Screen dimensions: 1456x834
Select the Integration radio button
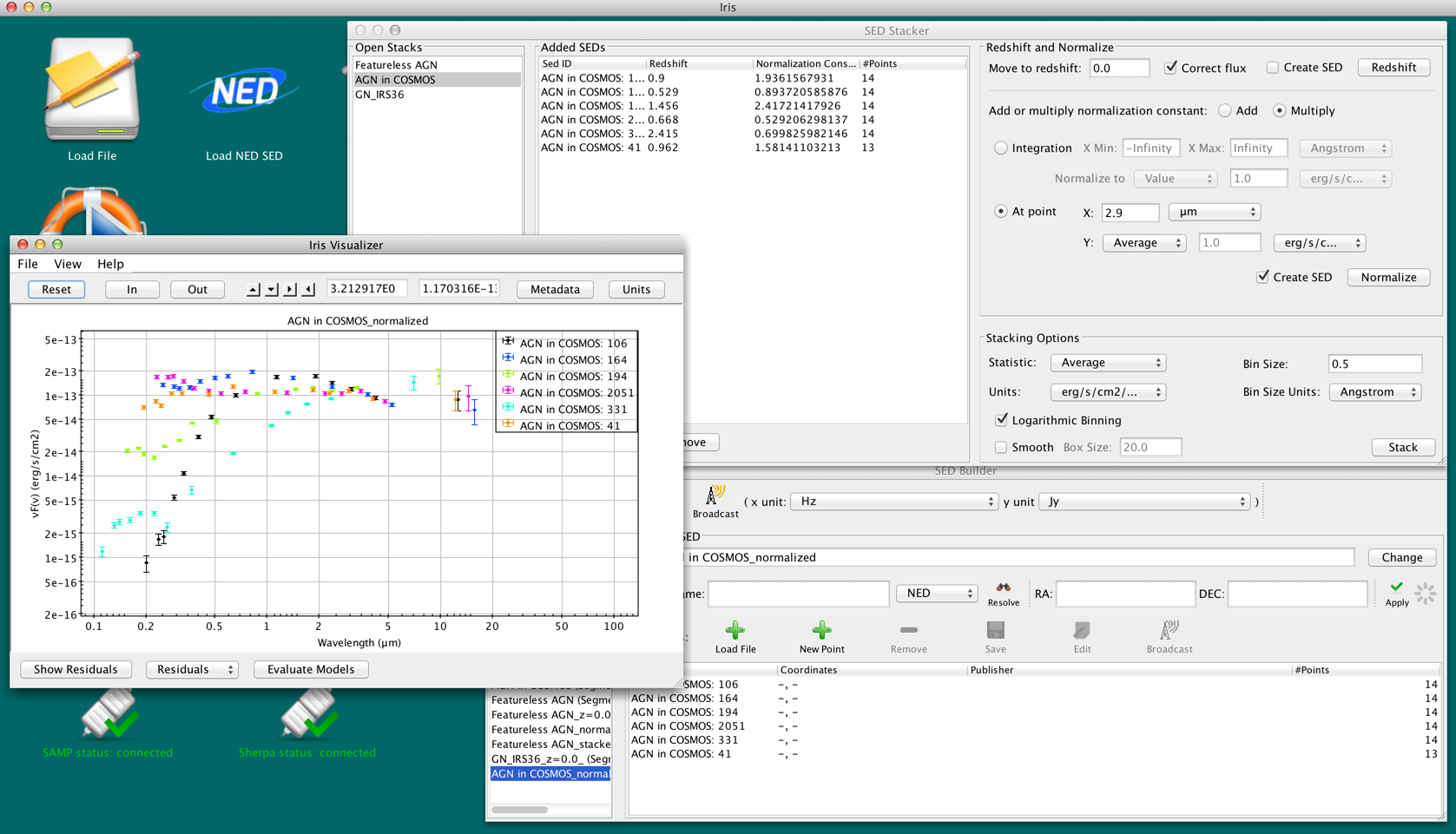tap(1000, 148)
